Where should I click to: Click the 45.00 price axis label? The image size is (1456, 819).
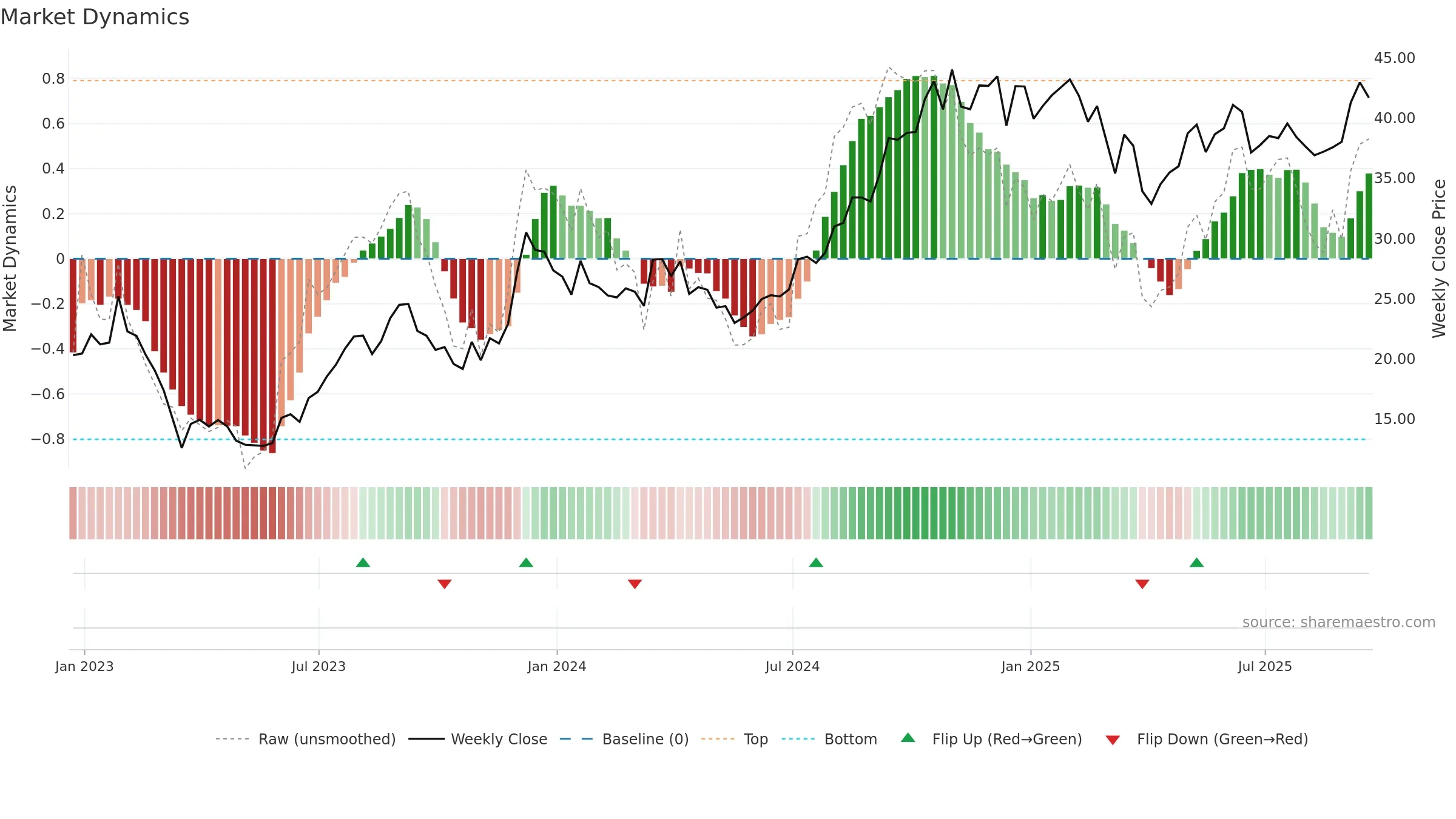pyautogui.click(x=1394, y=58)
